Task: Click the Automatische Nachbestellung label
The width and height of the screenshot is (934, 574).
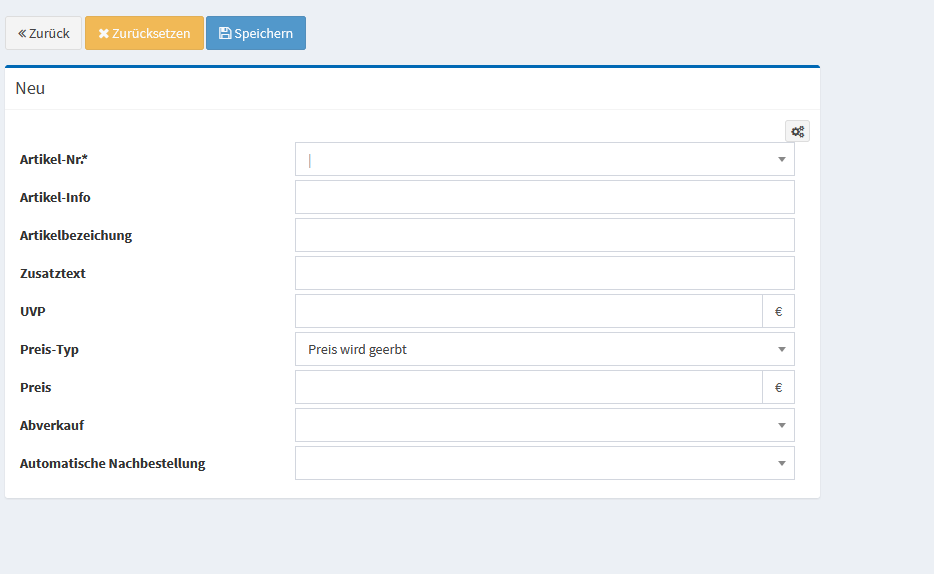Action: tap(112, 464)
